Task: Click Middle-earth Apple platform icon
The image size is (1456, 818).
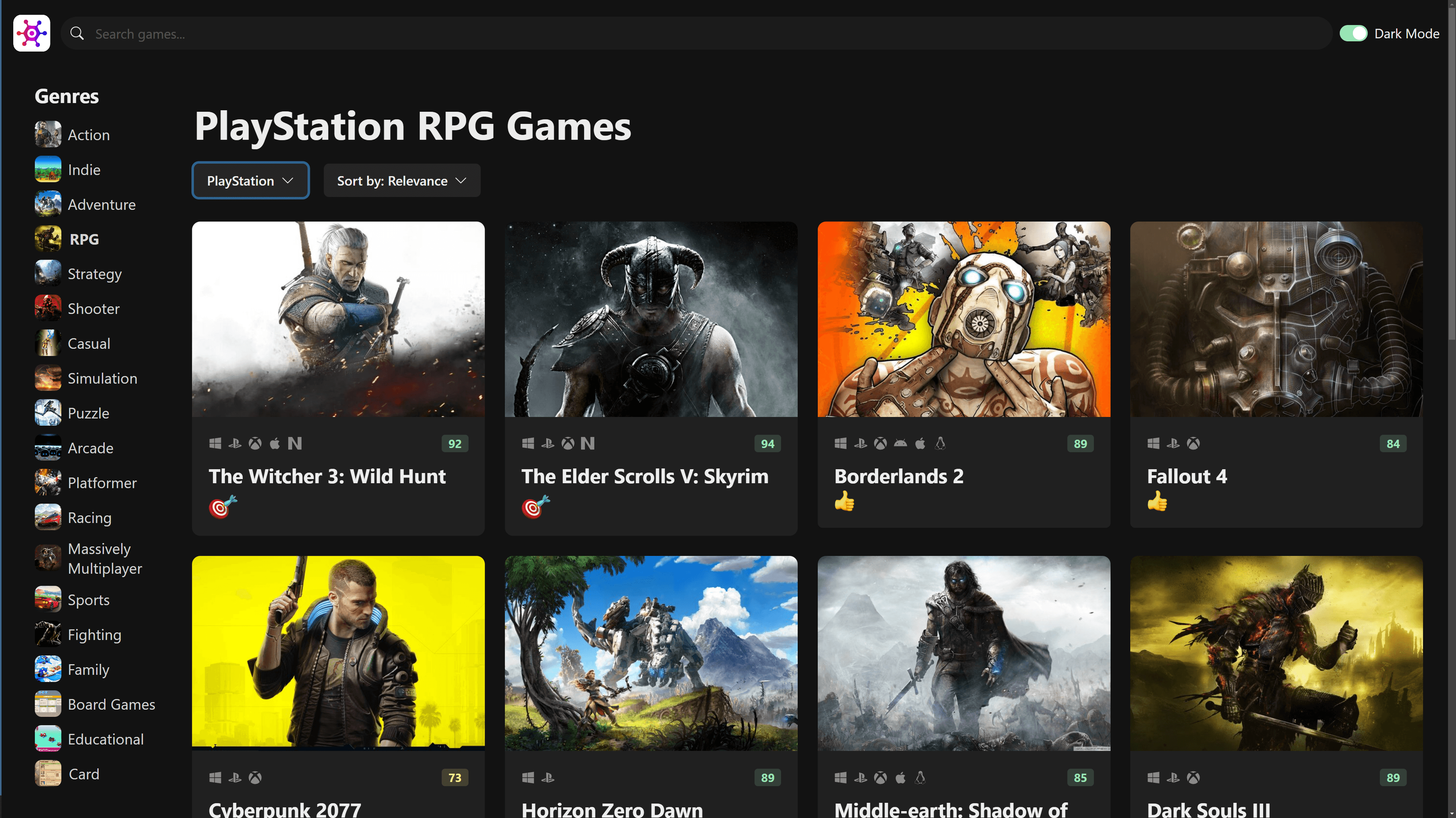Action: 901,777
